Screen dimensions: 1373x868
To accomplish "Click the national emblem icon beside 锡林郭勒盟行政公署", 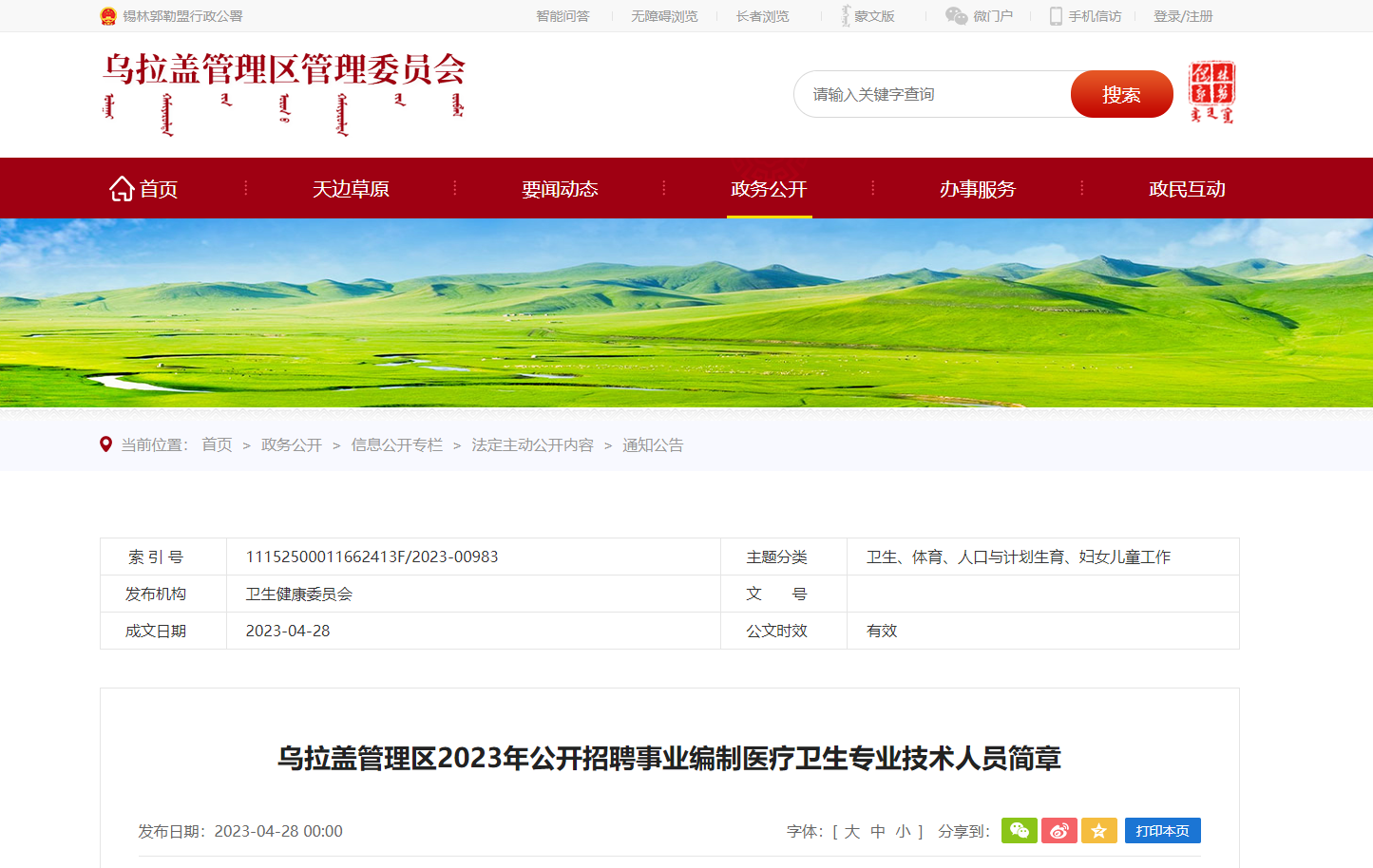I will (x=108, y=16).
